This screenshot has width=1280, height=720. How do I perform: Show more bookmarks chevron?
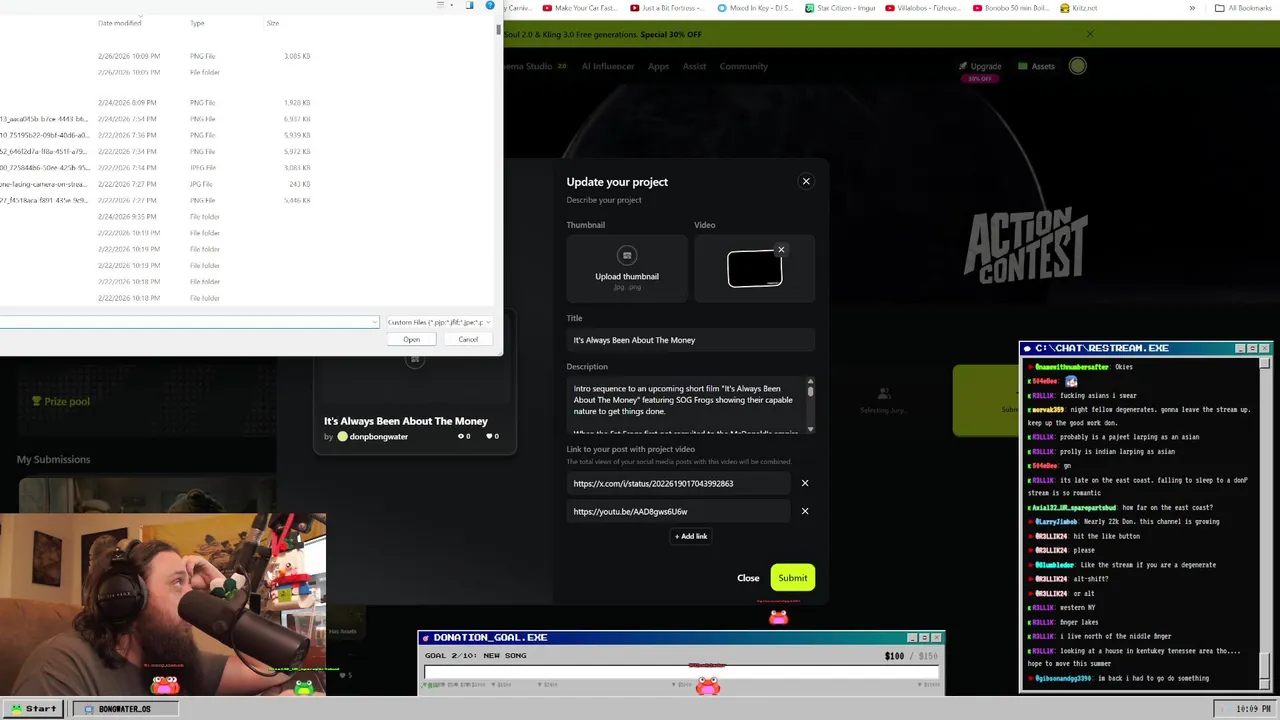pos(1192,8)
